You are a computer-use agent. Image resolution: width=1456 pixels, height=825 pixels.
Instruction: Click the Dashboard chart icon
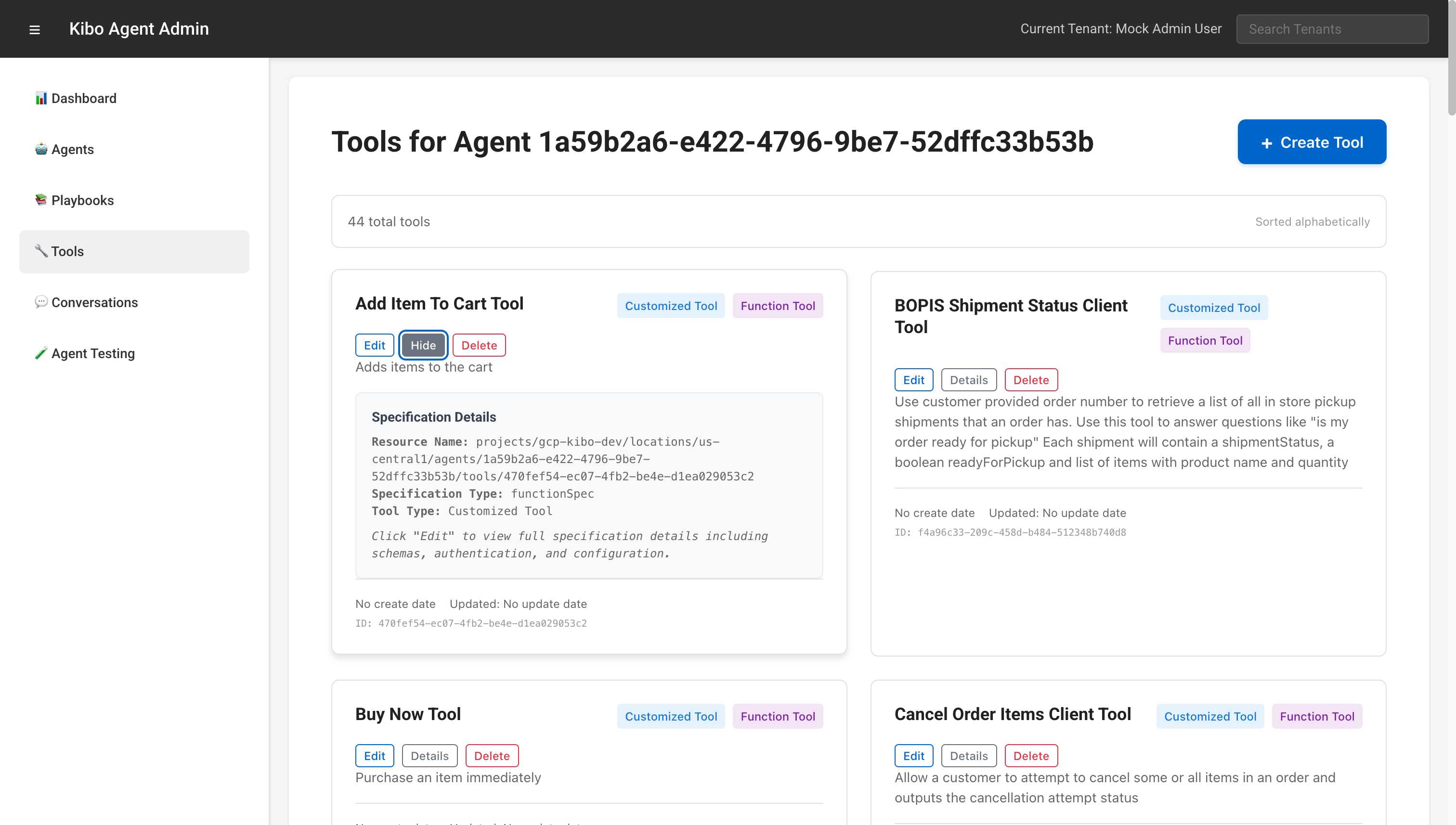[x=41, y=98]
